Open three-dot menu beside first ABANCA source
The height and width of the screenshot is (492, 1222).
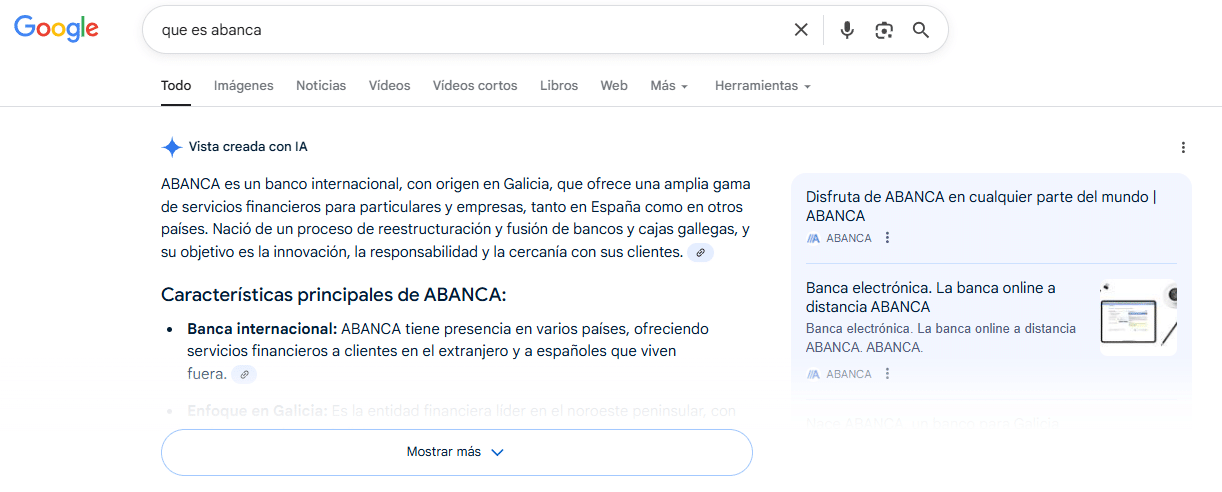tap(887, 238)
